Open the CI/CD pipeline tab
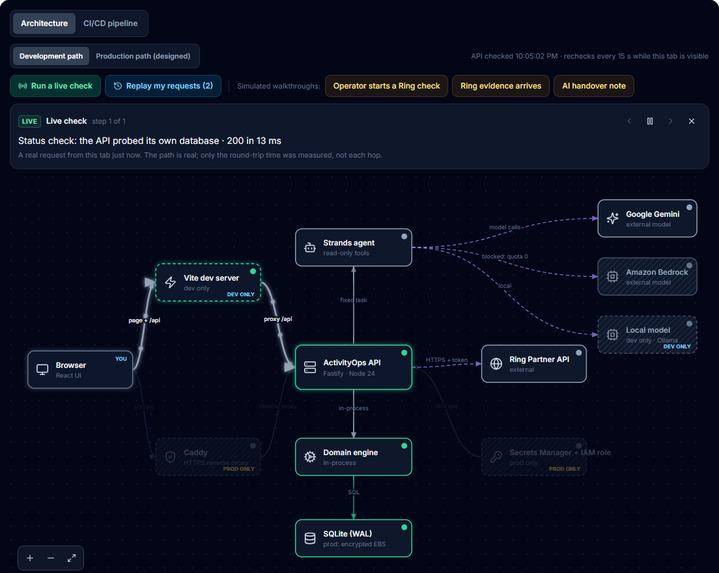Screen dimensions: 719x573 [x=110, y=23]
